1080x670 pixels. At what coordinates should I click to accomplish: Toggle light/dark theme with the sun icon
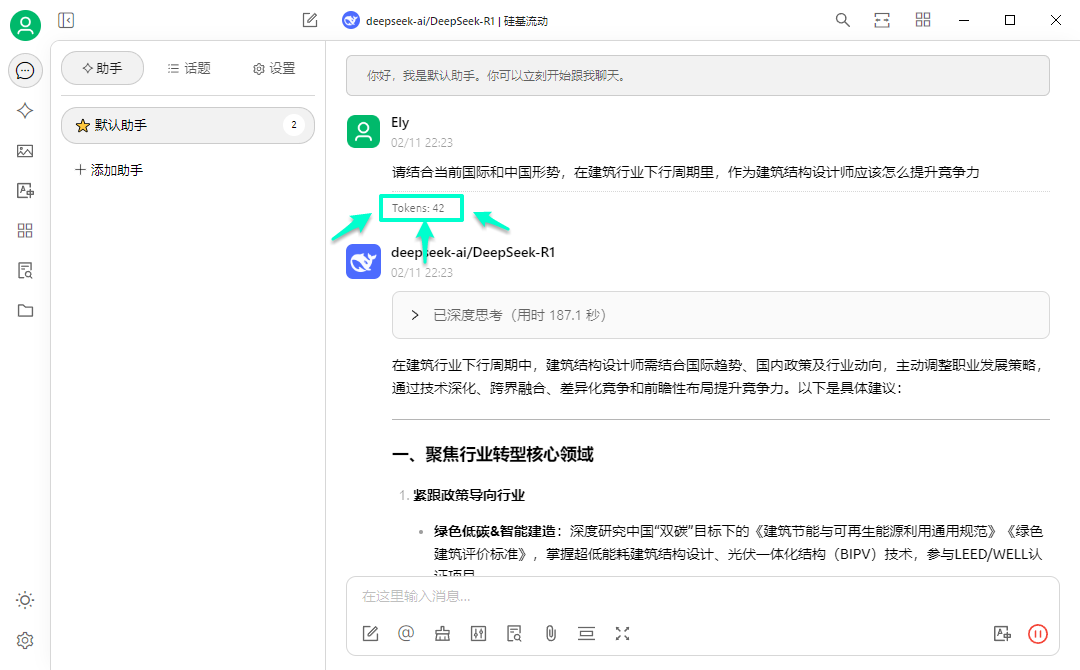25,600
